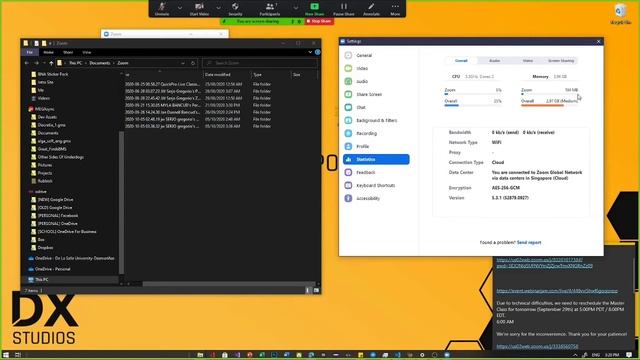Screen dimensions: 640x360
Task: Switch to details view in Explorer status bar
Action: click(x=308, y=290)
